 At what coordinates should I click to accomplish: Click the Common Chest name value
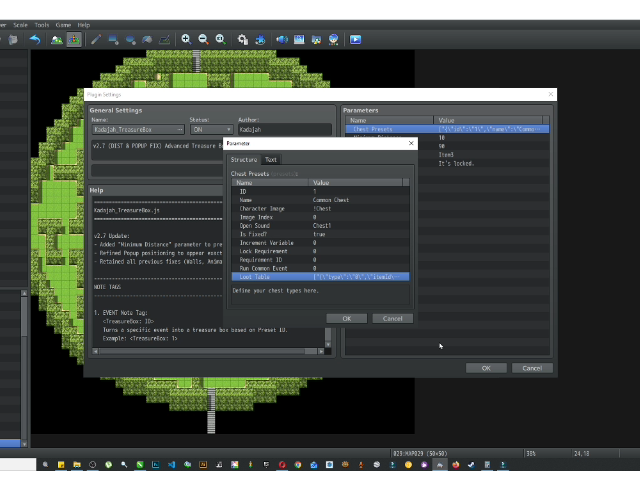coord(331,200)
